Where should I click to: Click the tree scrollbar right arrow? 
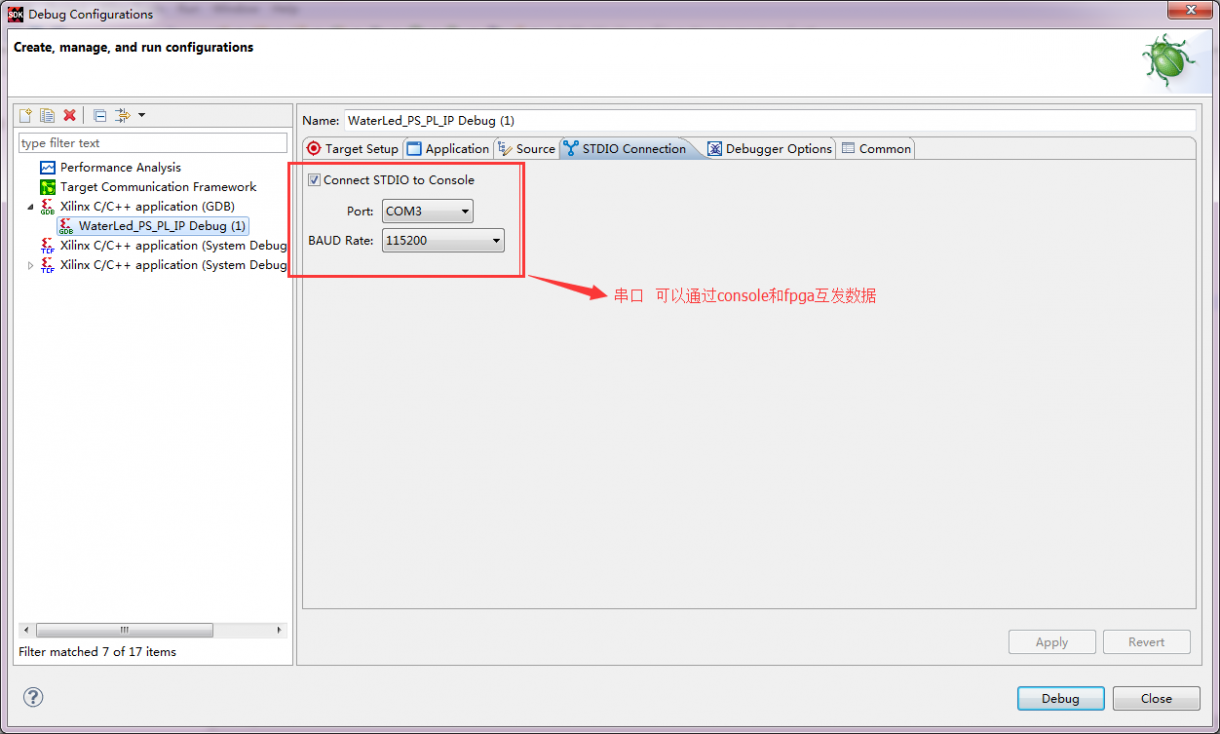coord(279,630)
